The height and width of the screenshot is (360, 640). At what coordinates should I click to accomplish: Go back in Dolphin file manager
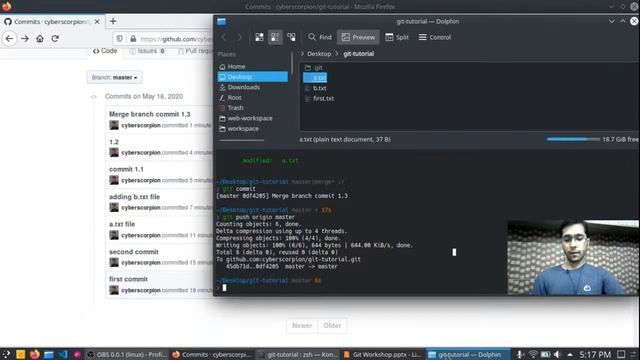pos(224,37)
